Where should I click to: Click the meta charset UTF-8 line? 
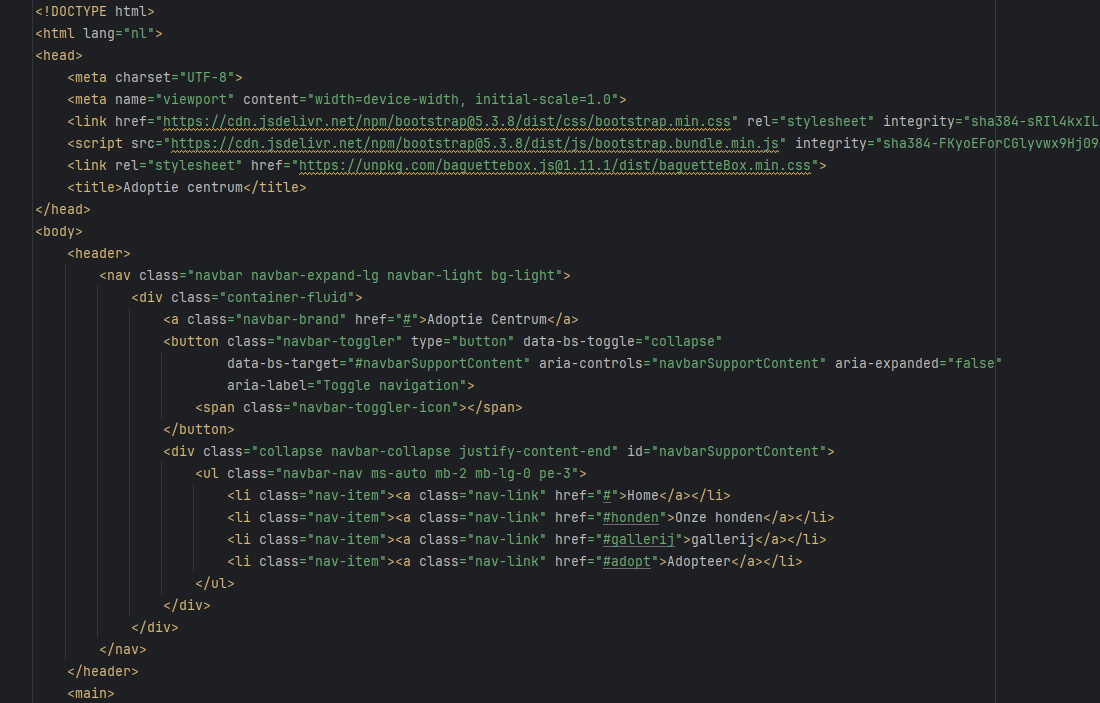(155, 77)
